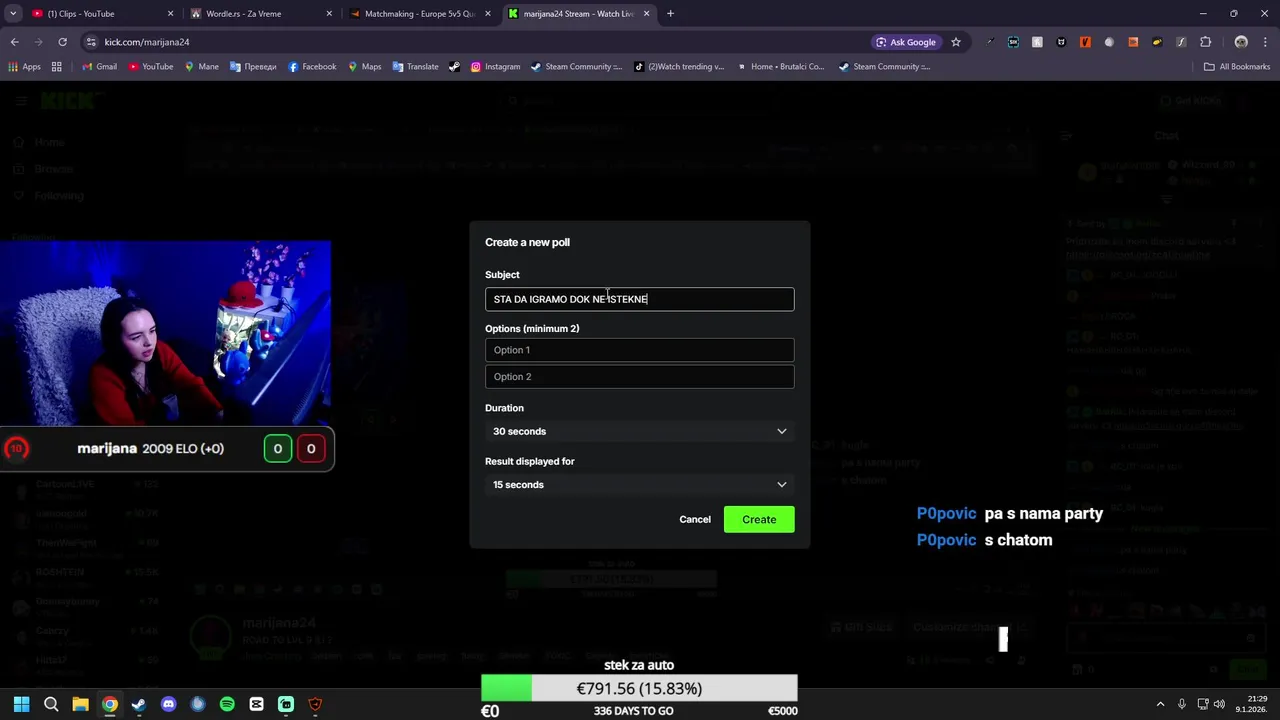This screenshot has width=1280, height=720.
Task: Open the Translate bookmark
Action: 416,67
